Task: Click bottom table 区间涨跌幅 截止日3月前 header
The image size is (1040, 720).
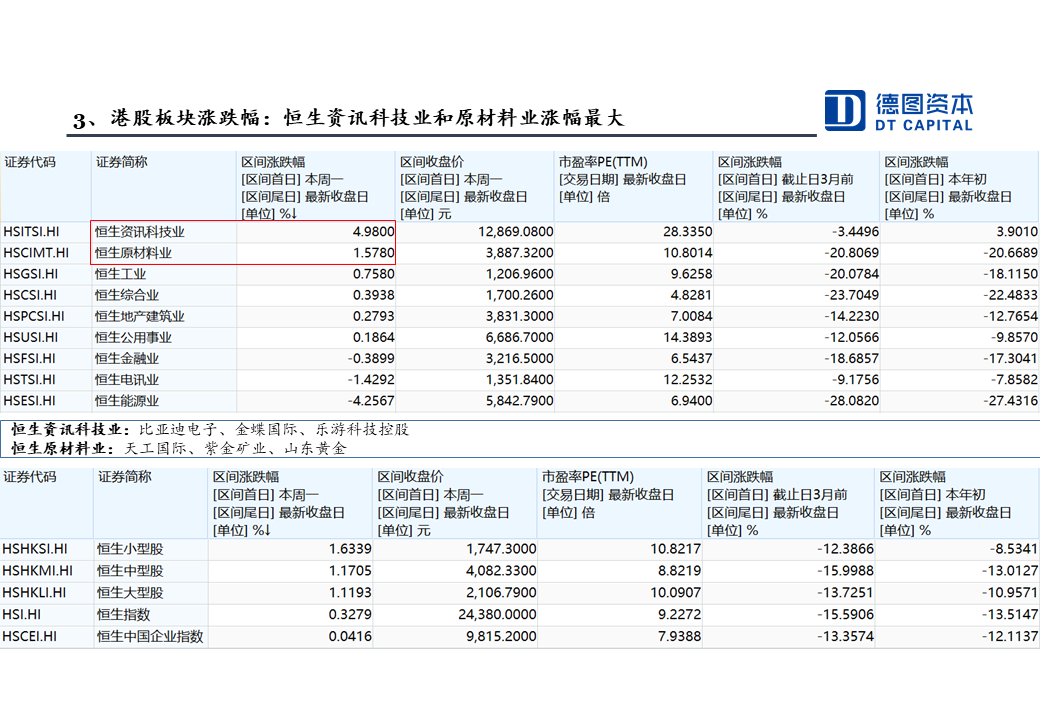Action: (x=787, y=503)
